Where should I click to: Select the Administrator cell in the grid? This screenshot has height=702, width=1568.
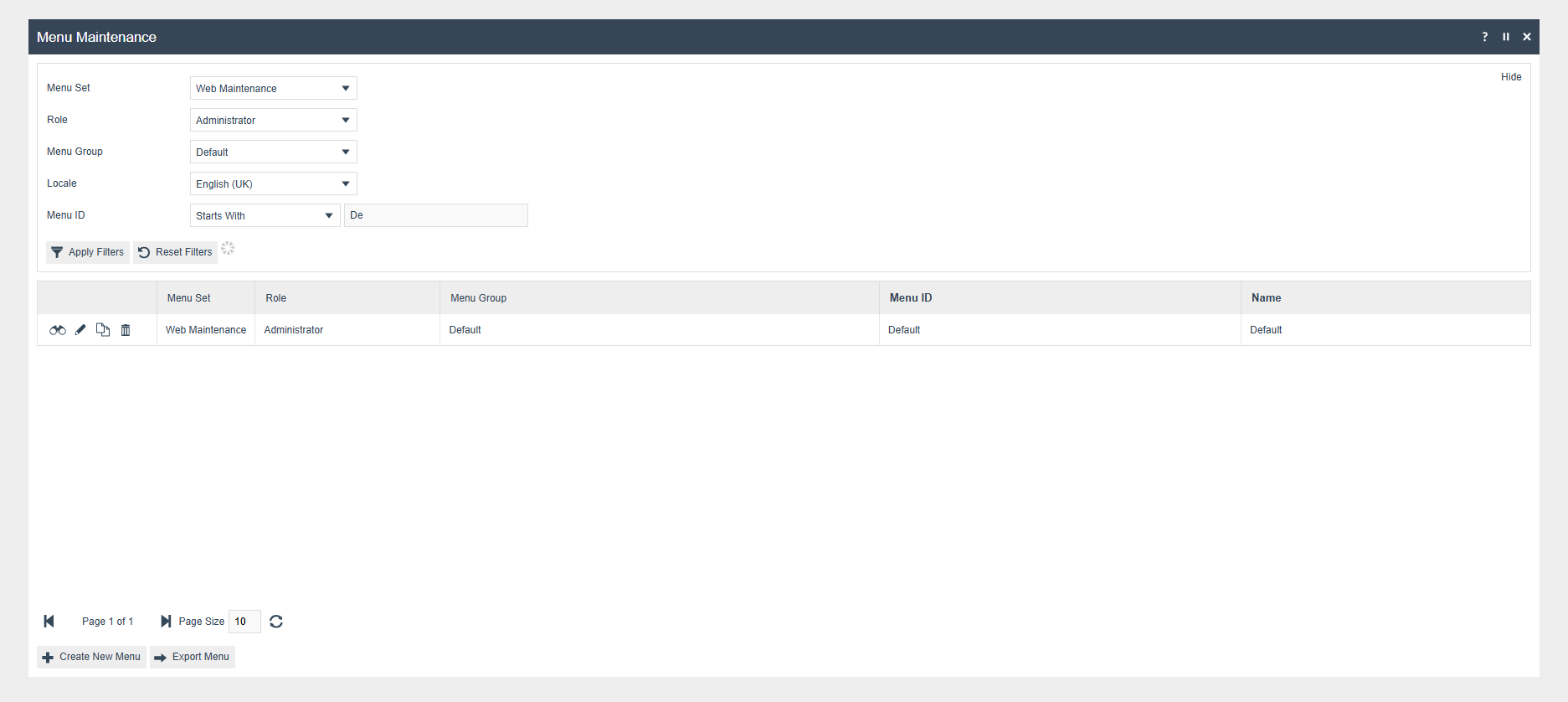[347, 330]
